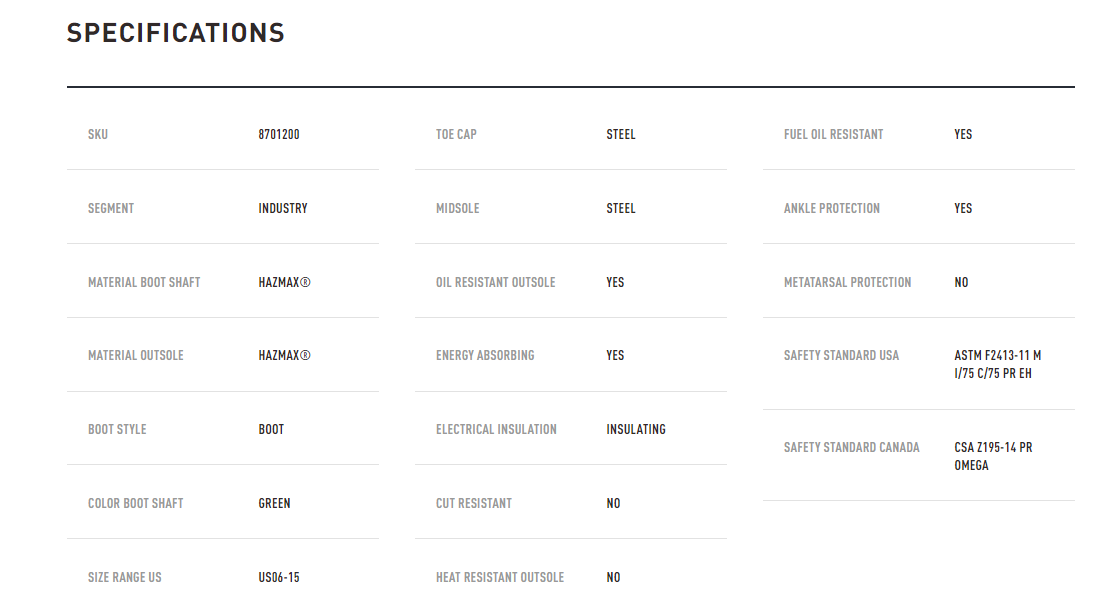
Task: Click the GREEN color boot shaft value
Action: click(x=274, y=503)
